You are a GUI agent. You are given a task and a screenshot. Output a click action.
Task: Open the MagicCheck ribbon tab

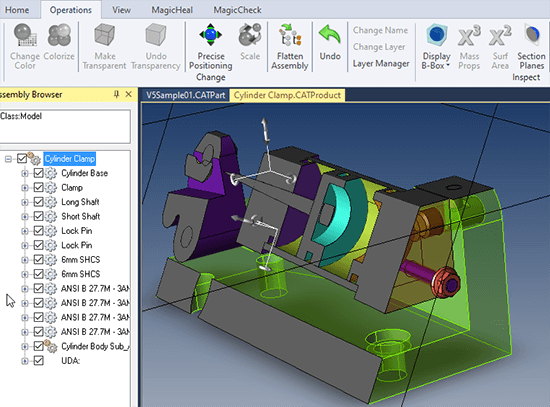237,10
